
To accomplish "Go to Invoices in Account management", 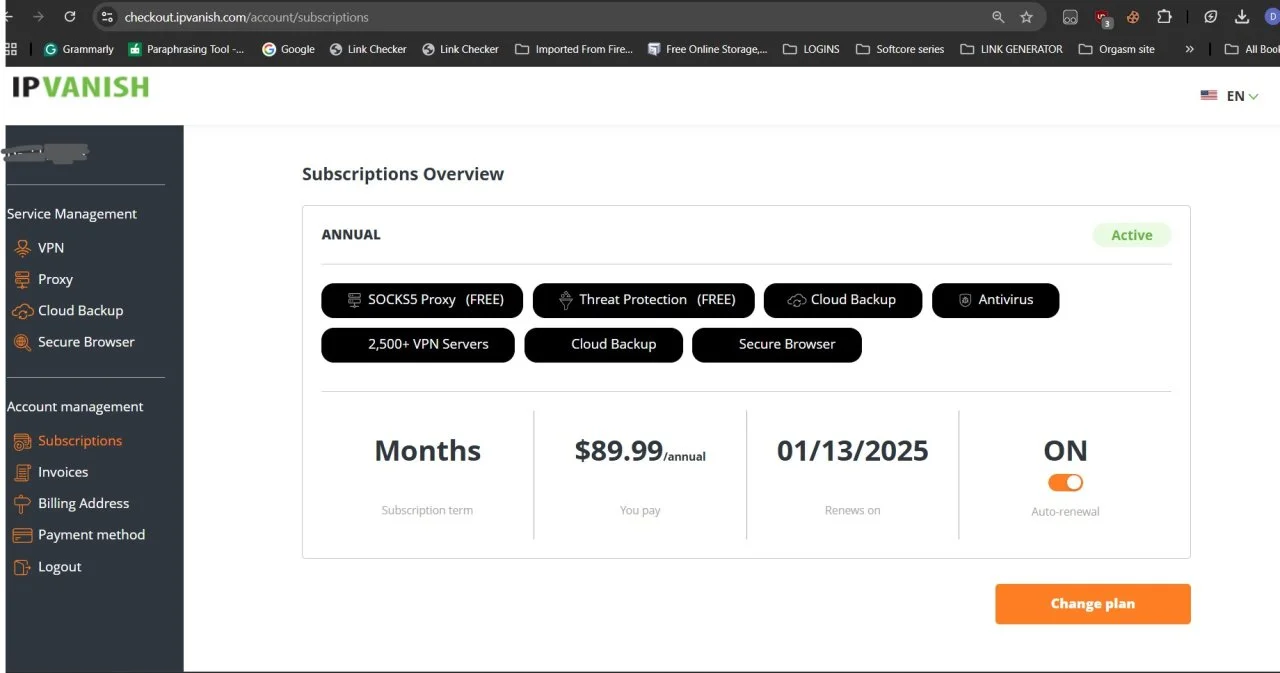I will (63, 472).
